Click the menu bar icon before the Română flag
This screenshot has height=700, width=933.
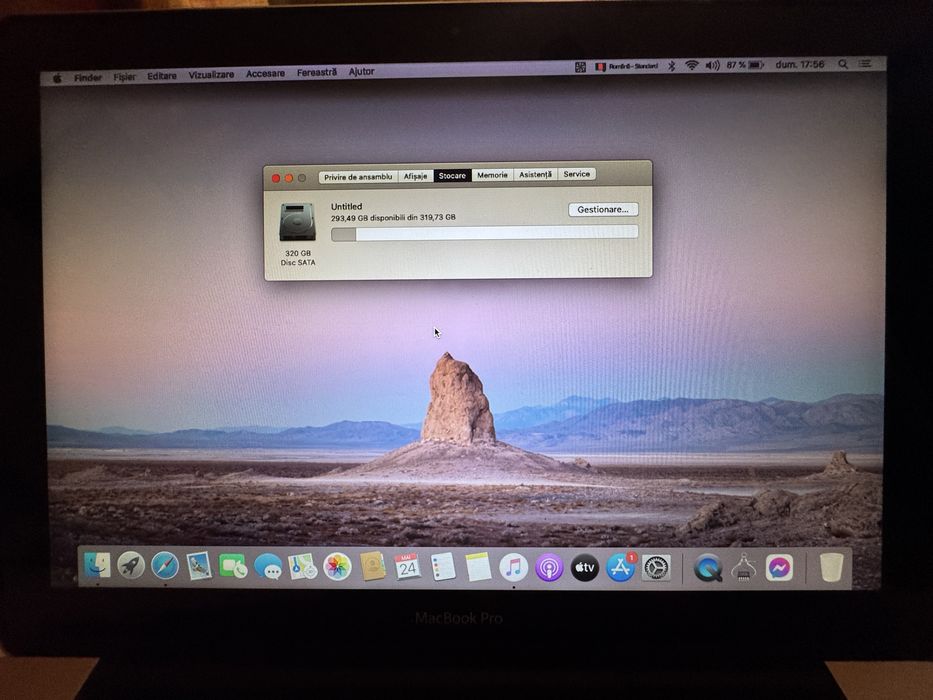(x=580, y=67)
